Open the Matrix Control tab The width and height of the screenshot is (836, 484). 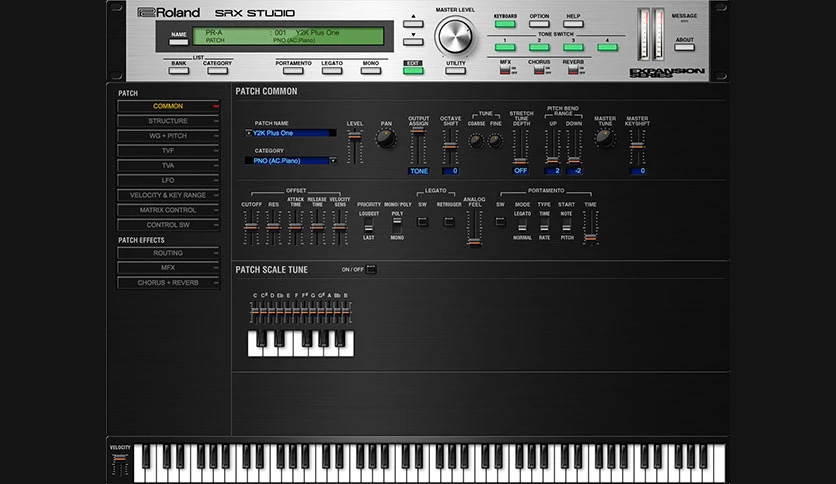coord(168,210)
